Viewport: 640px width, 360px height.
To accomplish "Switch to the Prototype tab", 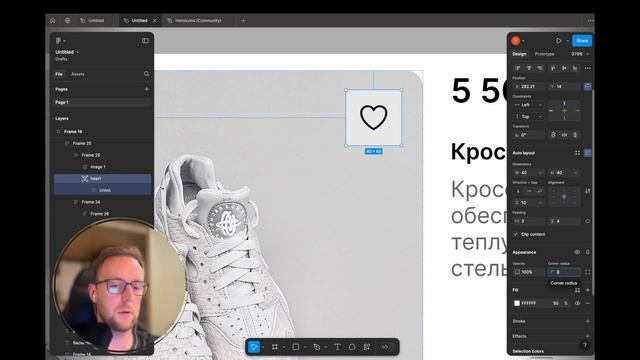I will click(x=544, y=54).
